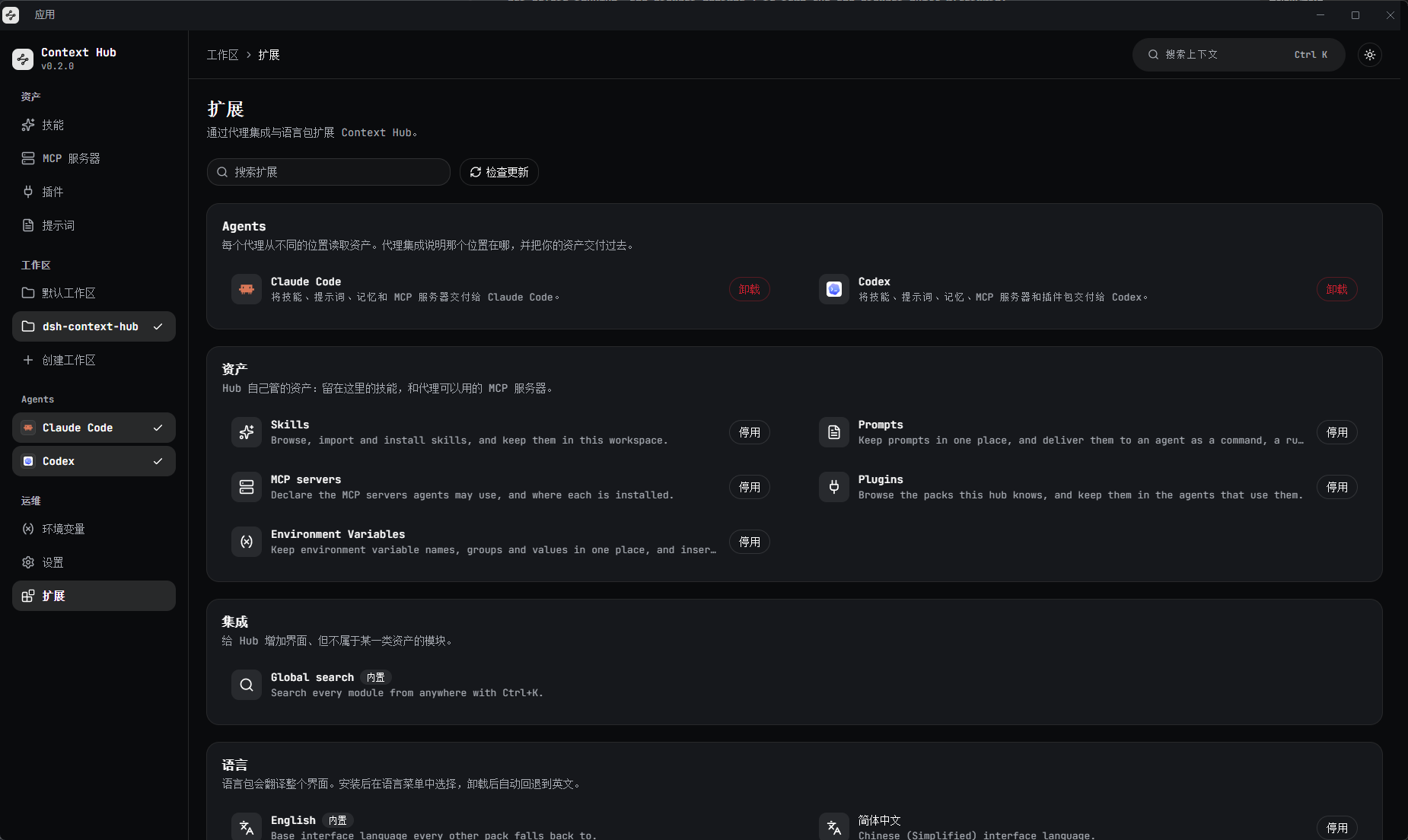Screen dimensions: 1408x840
Task: Uninstall the Codex agent integration
Action: tap(1337, 289)
